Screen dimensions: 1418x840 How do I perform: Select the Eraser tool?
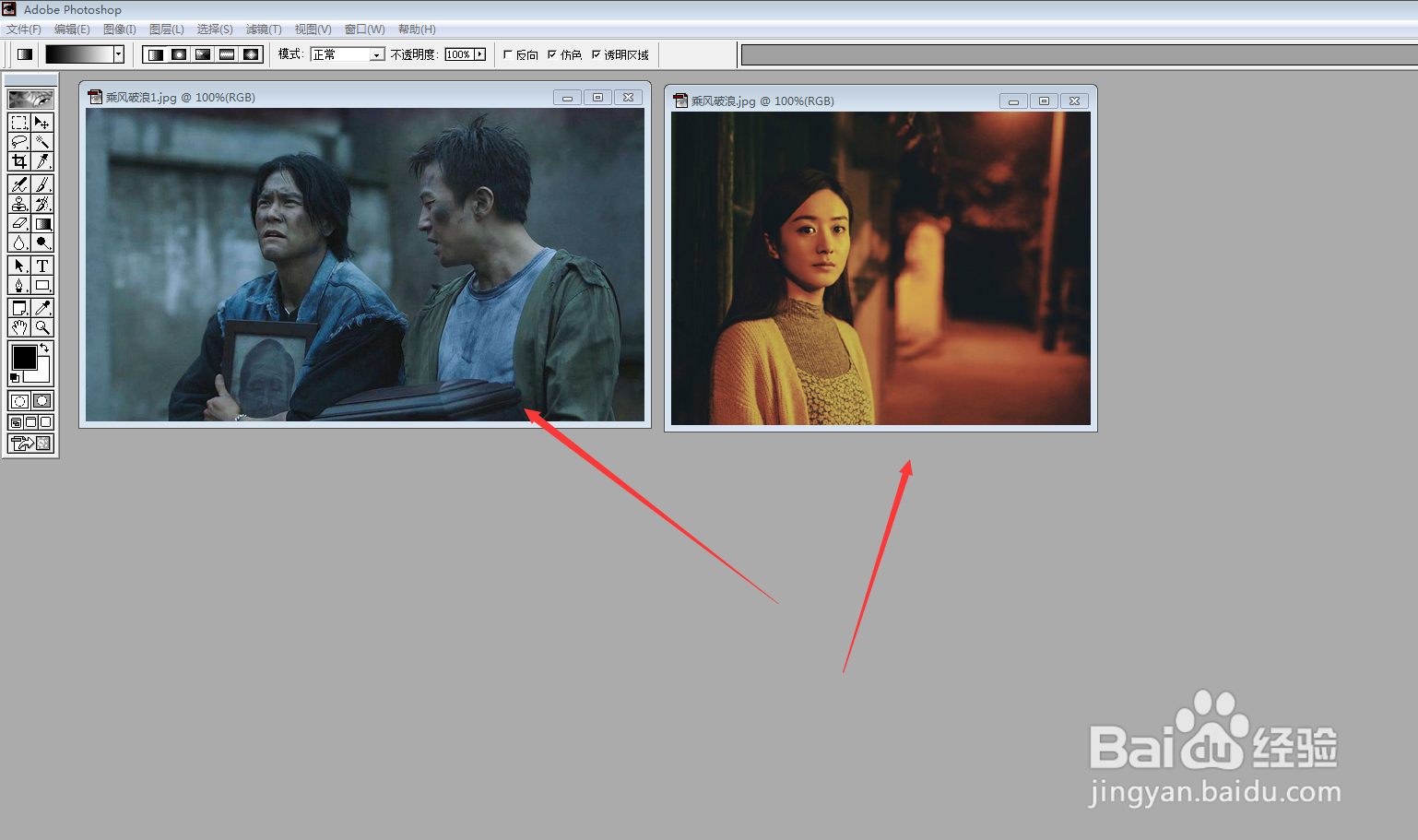(x=19, y=223)
